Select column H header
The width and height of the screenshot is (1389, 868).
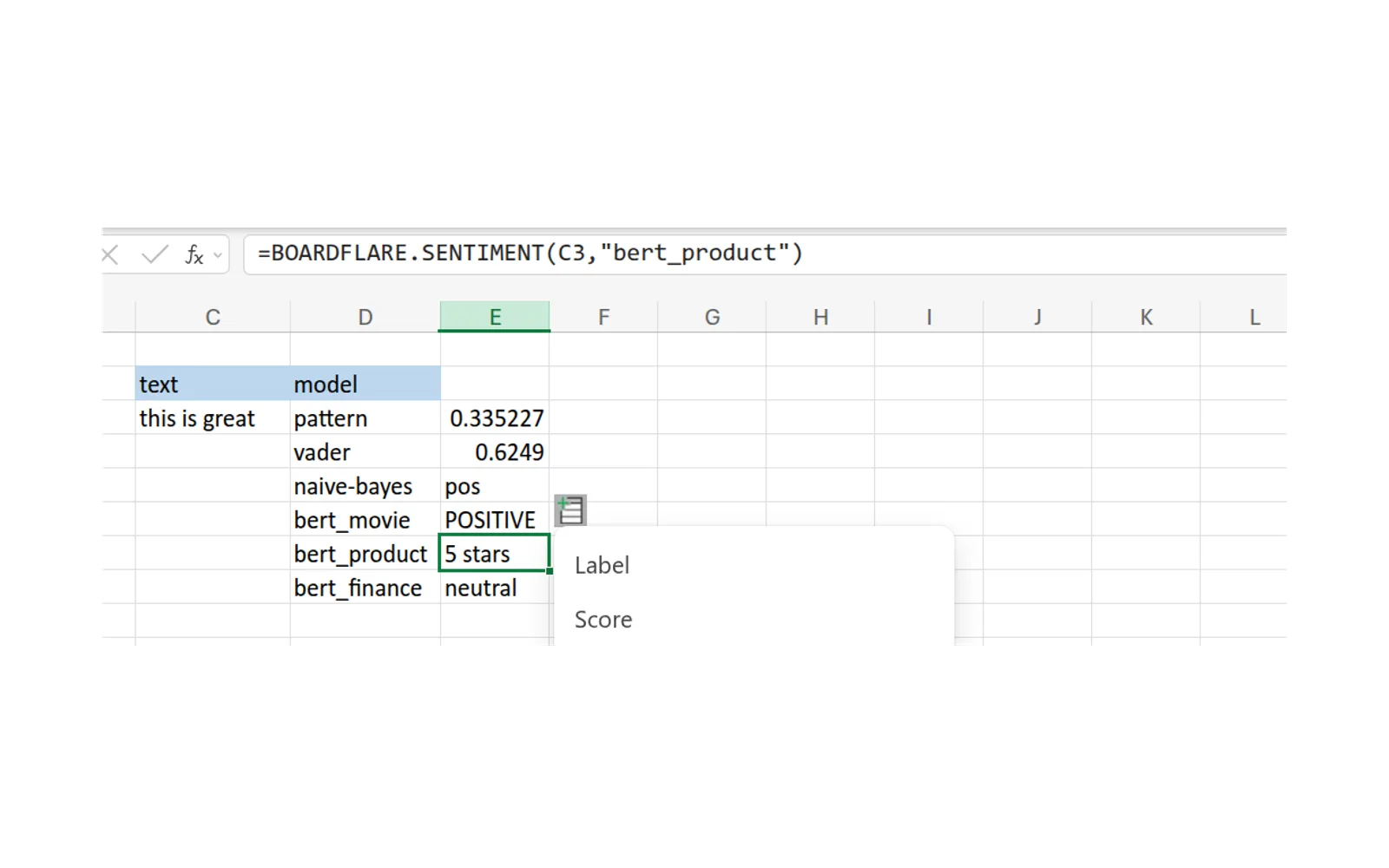tap(820, 317)
